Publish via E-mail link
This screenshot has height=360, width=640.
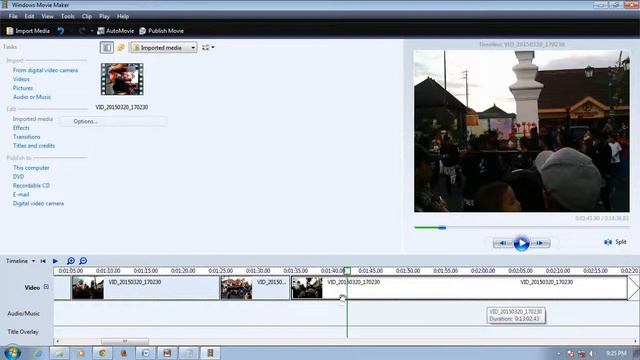coord(21,195)
